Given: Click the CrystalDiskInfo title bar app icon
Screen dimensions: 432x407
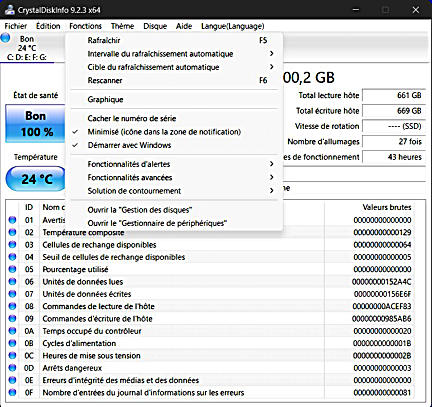Looking at the screenshot, I should (9, 9).
